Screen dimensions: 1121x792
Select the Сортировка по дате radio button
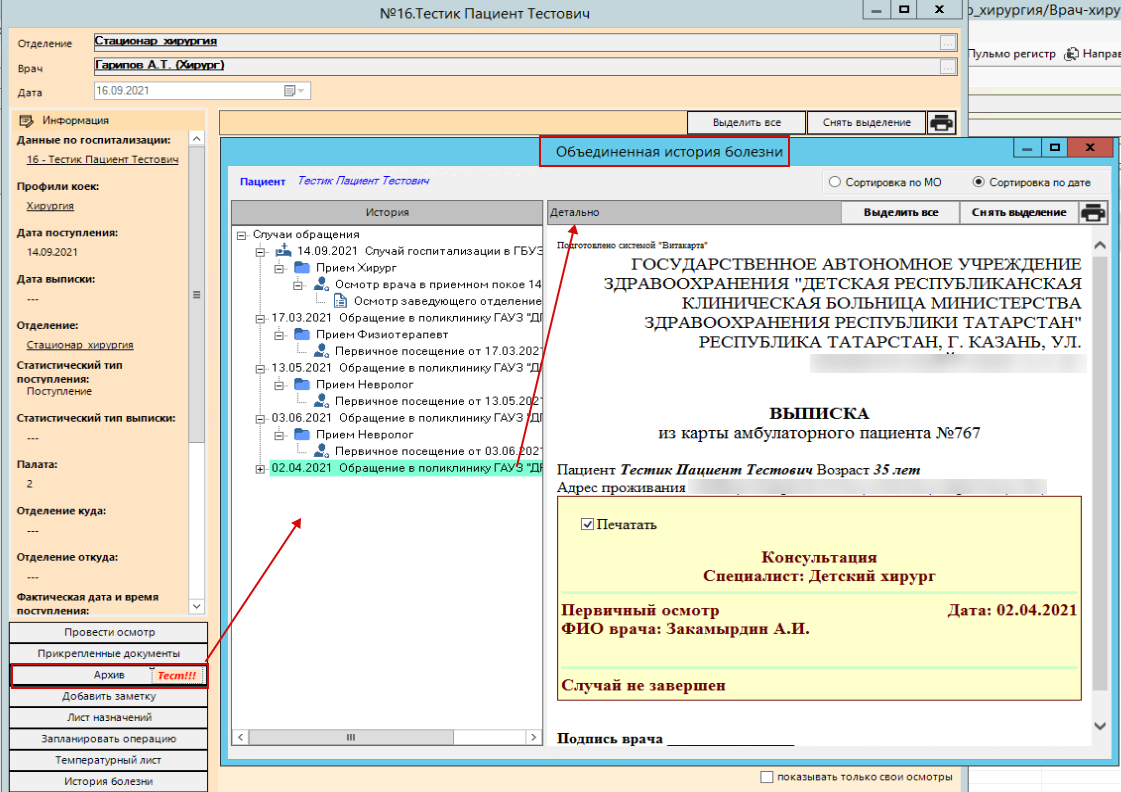click(x=979, y=182)
